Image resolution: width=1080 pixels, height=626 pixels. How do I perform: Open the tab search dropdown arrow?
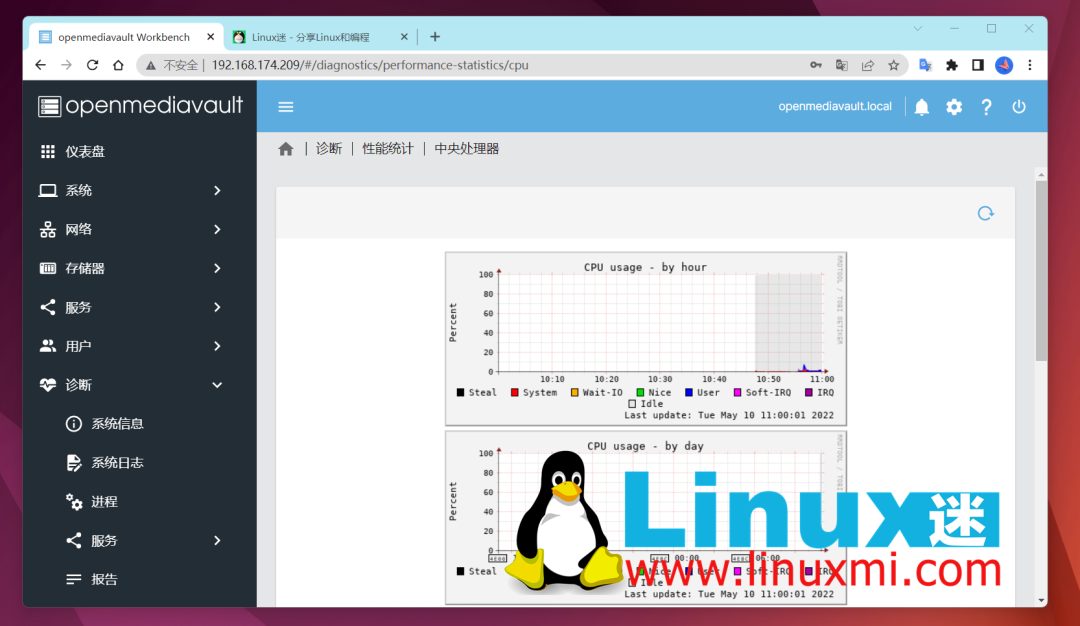[917, 28]
